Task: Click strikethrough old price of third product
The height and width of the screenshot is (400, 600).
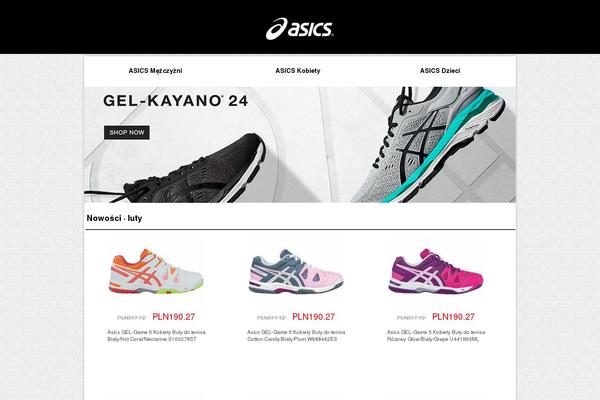Action: pos(411,318)
